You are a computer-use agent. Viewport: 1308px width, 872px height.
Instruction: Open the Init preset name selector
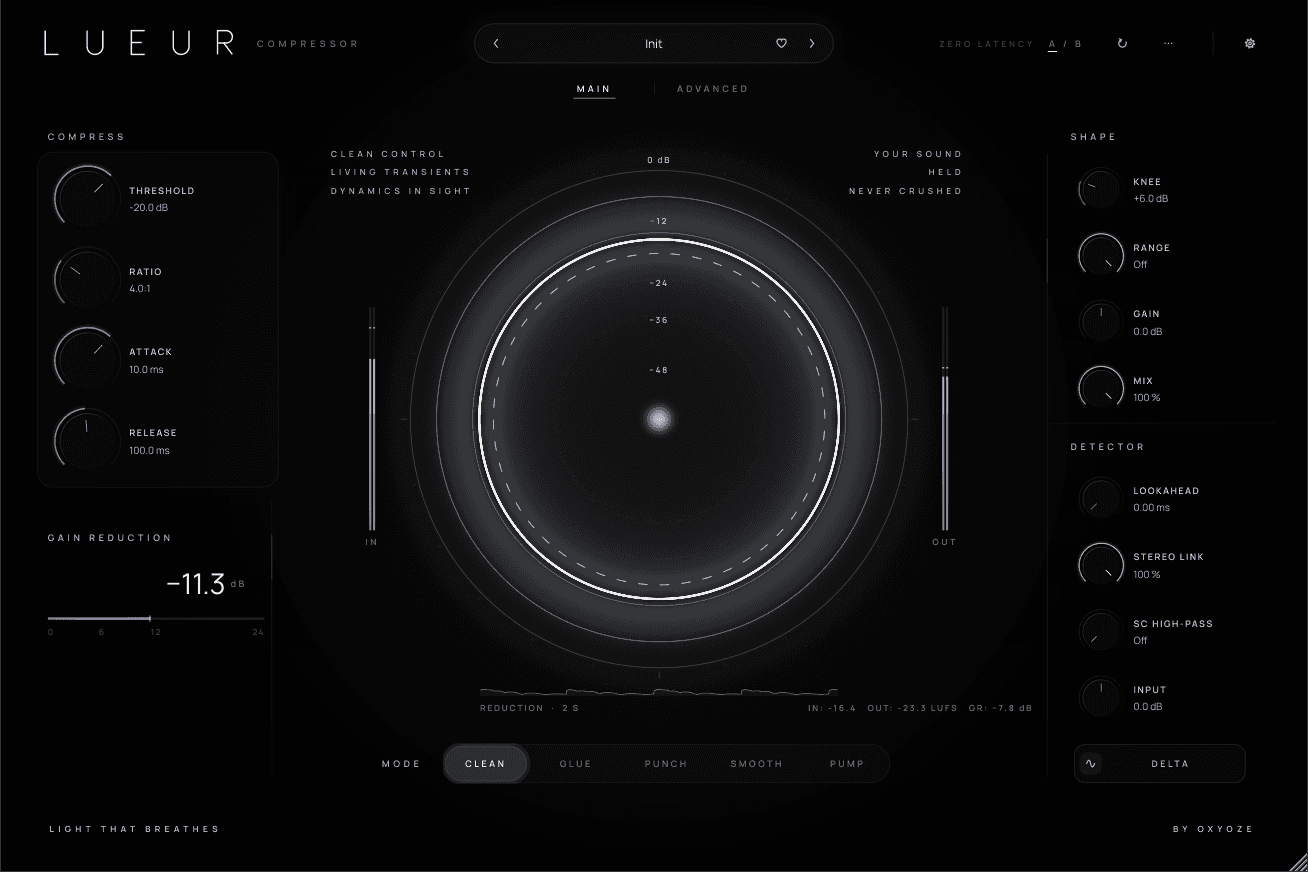[x=654, y=44]
